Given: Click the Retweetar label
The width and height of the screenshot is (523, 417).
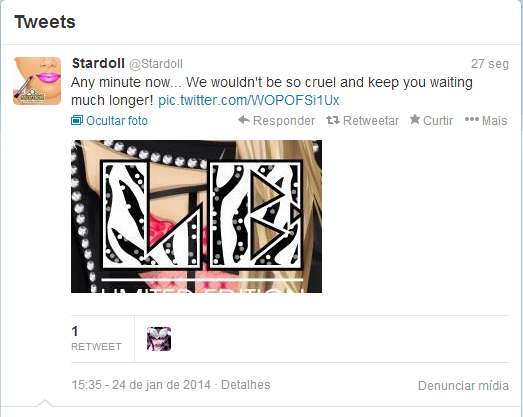Looking at the screenshot, I should pyautogui.click(x=371, y=120).
